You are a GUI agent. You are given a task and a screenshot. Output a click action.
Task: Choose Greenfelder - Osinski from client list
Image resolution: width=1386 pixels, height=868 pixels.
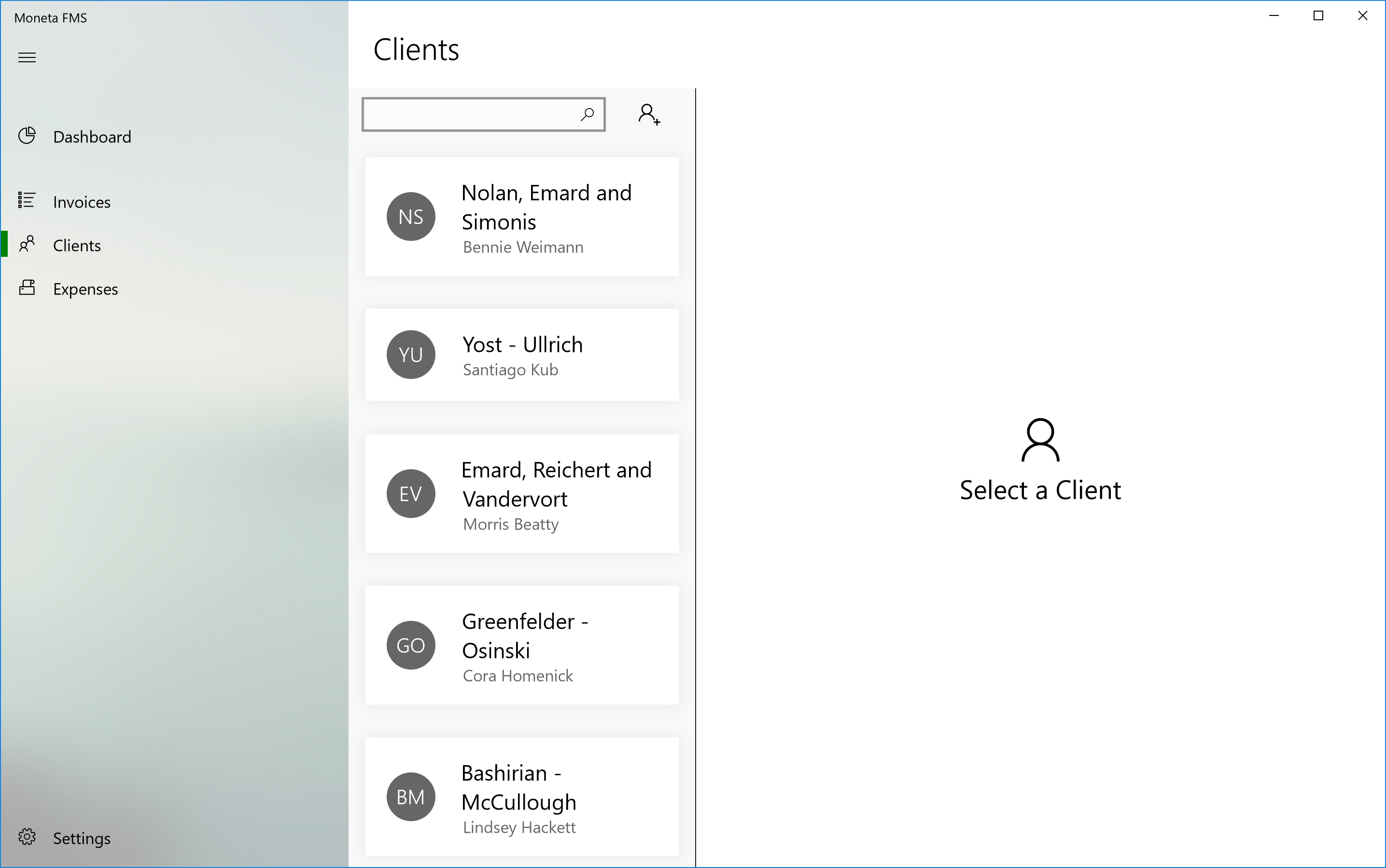(x=525, y=636)
